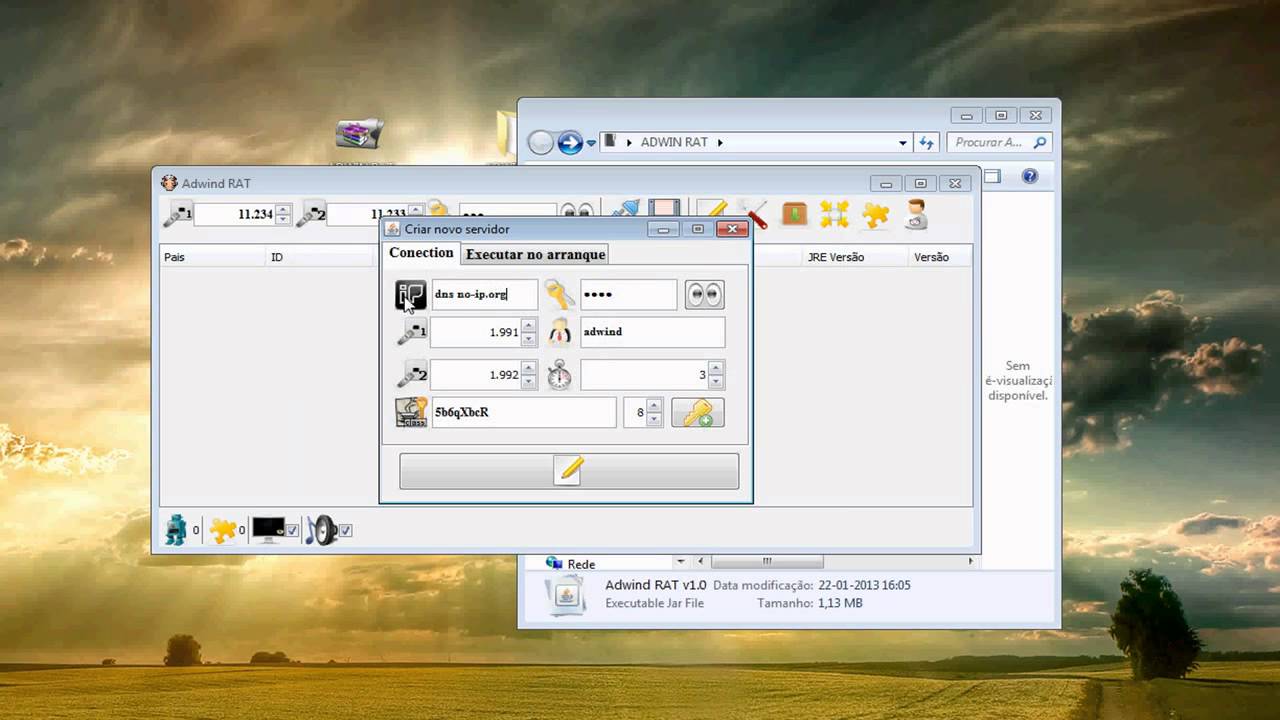Click the monitor icon in the status bar
Image resolution: width=1280 pixels, height=720 pixels.
coord(267,529)
